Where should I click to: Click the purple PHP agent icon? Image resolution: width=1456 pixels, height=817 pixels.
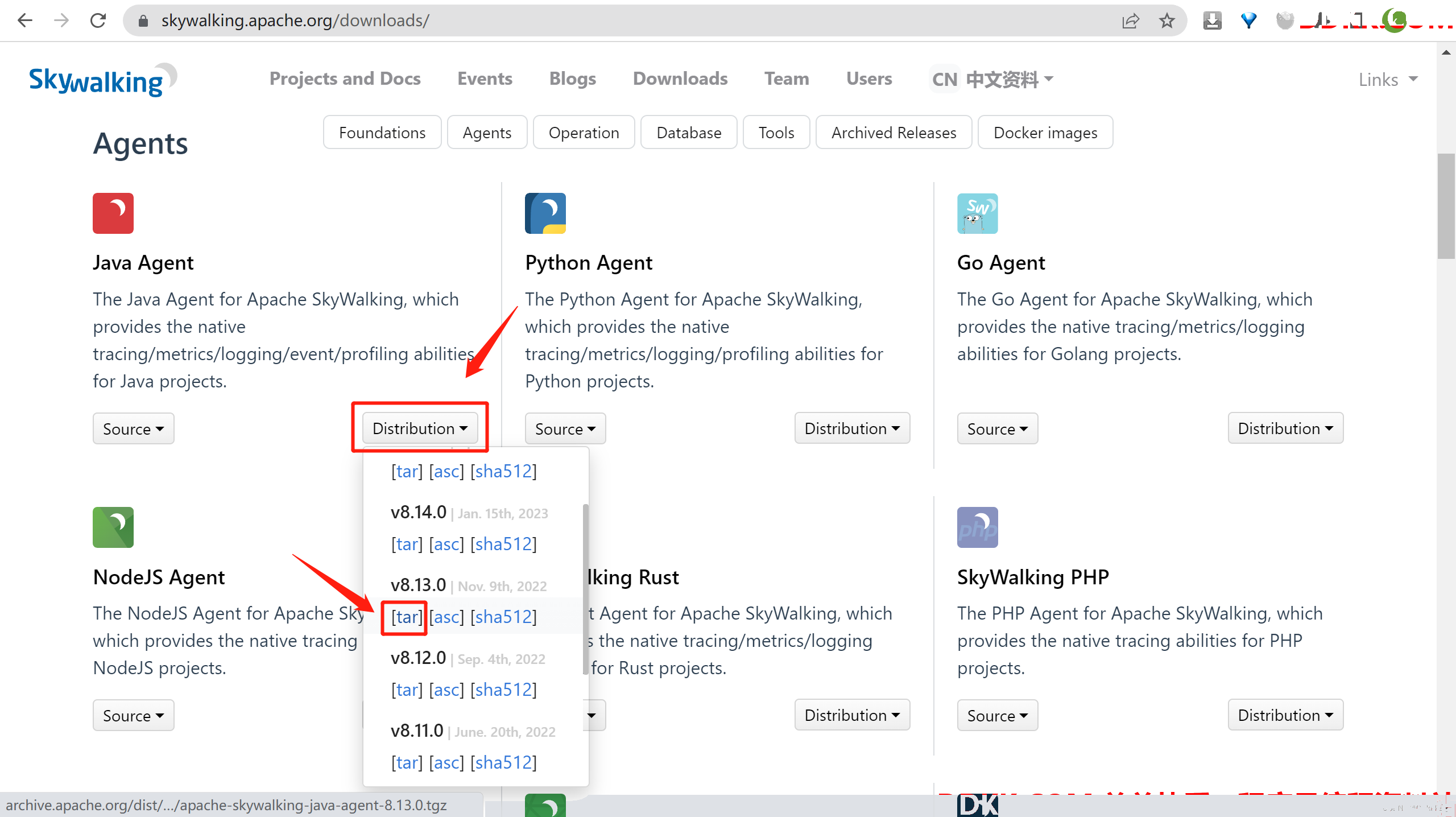tap(978, 527)
